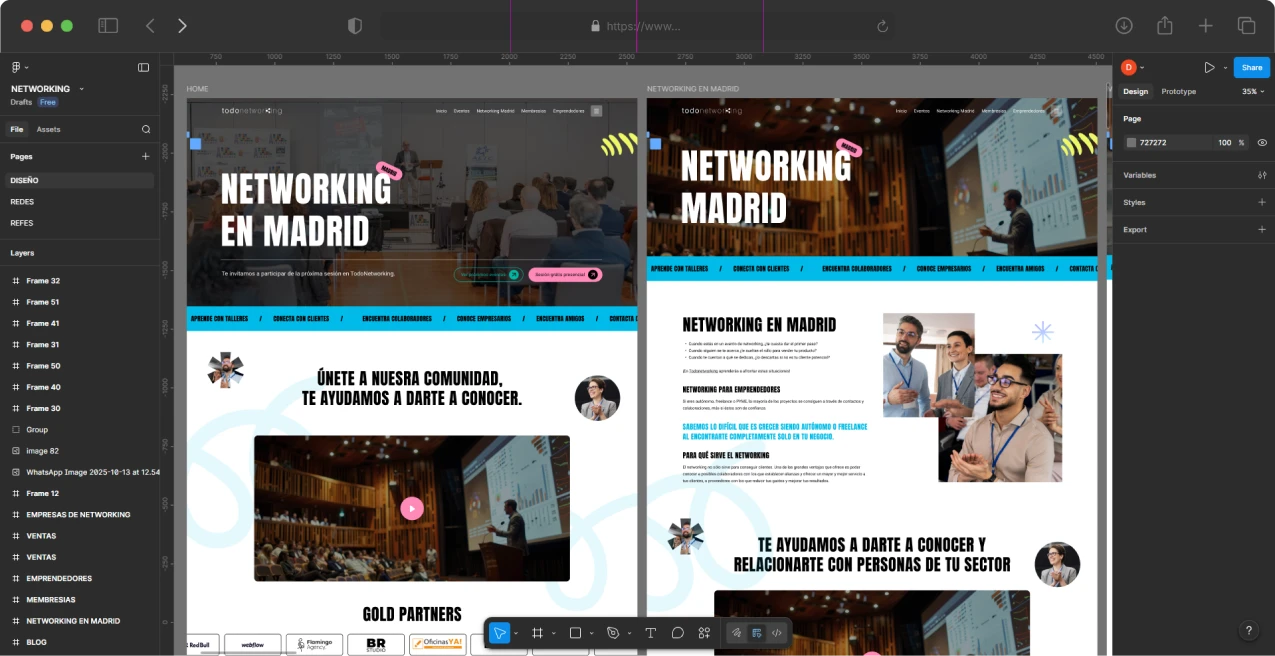
Task: Add a new Style with the plus button
Action: tap(1262, 202)
